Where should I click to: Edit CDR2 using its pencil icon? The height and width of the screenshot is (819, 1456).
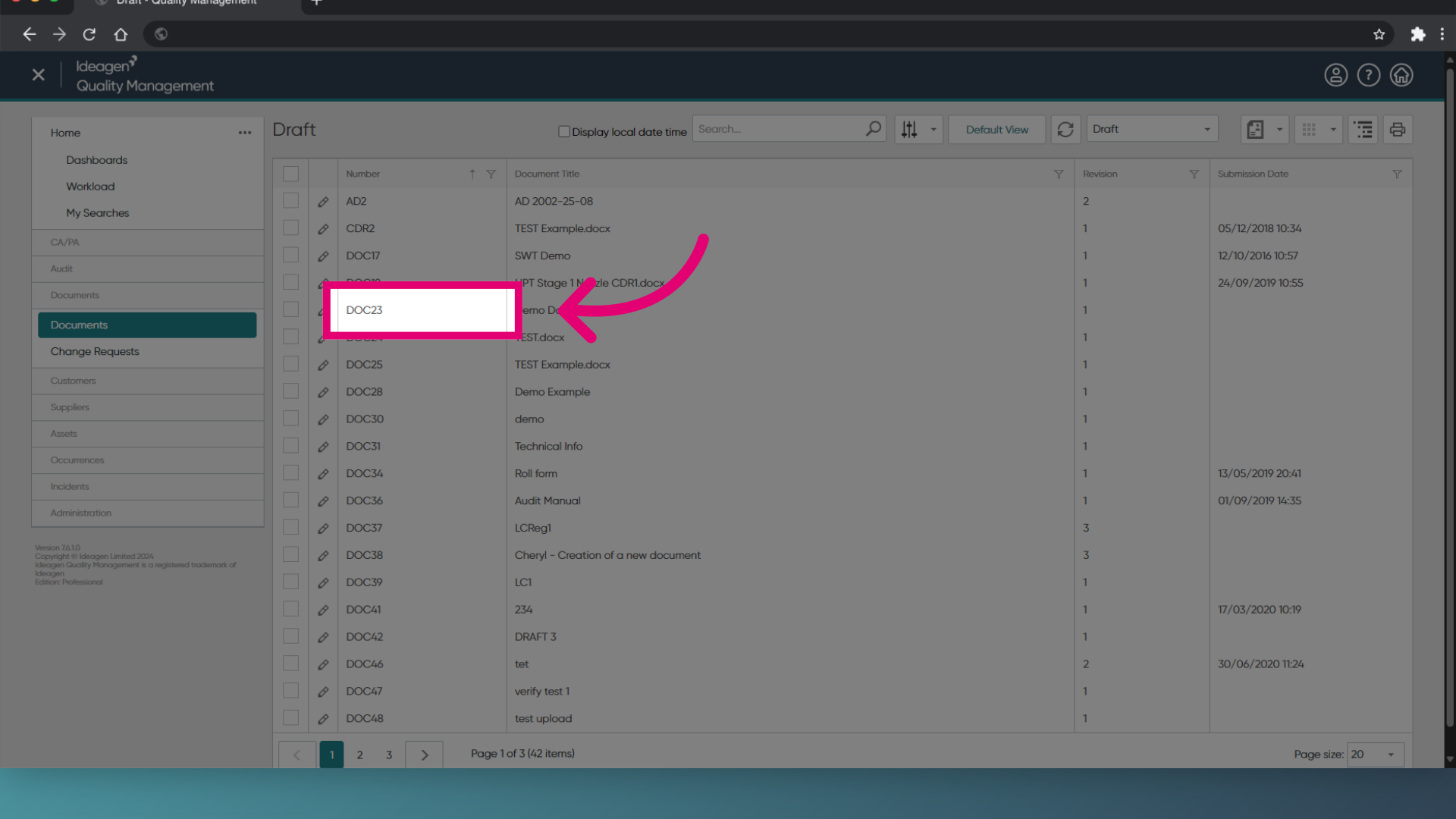coord(323,229)
